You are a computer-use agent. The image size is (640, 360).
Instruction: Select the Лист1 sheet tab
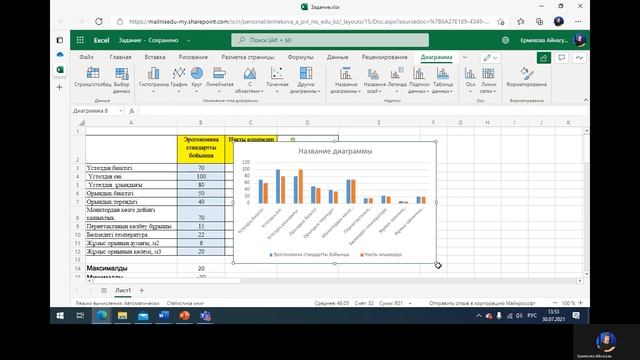pos(123,290)
